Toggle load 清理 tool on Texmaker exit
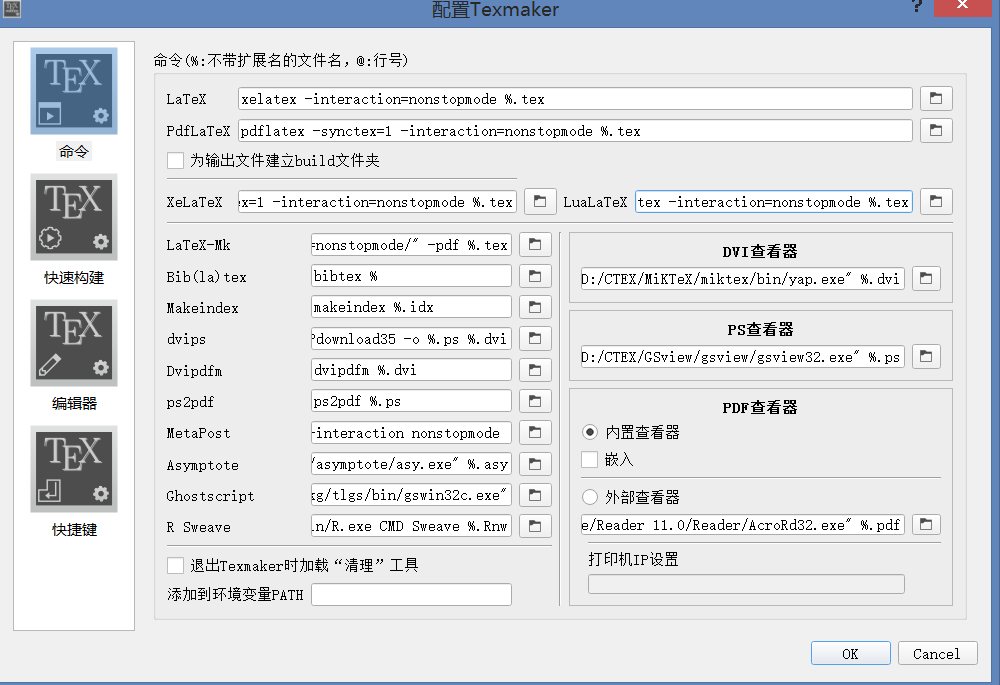The height and width of the screenshot is (685, 1000). 175,565
